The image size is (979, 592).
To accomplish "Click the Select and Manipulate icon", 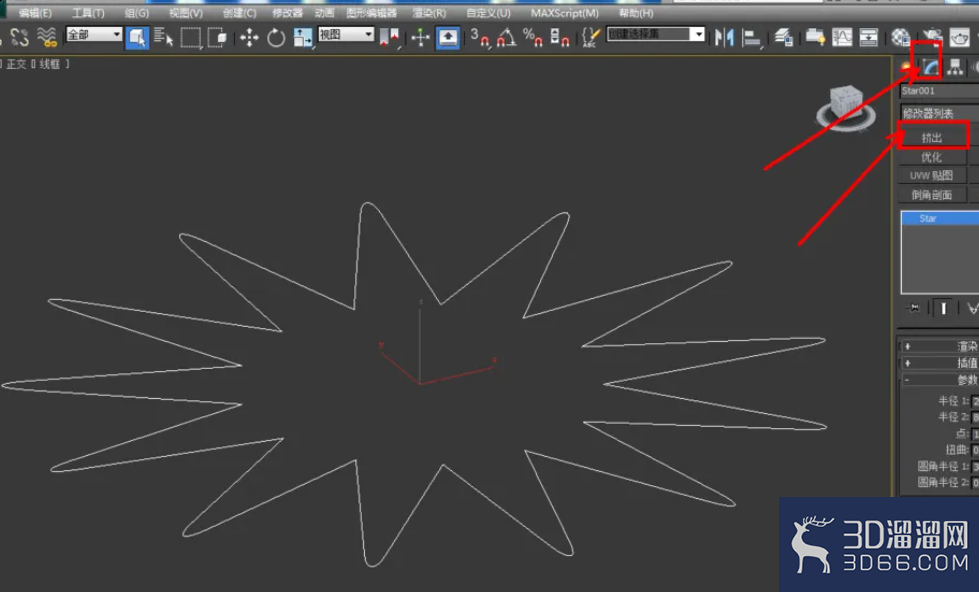I will pyautogui.click(x=421, y=37).
